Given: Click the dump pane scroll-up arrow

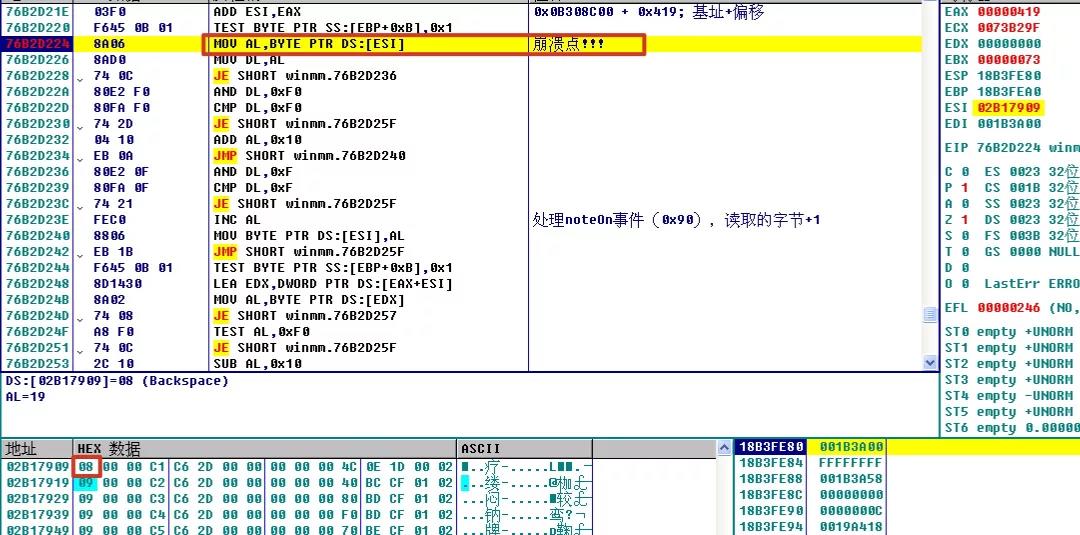Looking at the screenshot, I should tap(725, 448).
